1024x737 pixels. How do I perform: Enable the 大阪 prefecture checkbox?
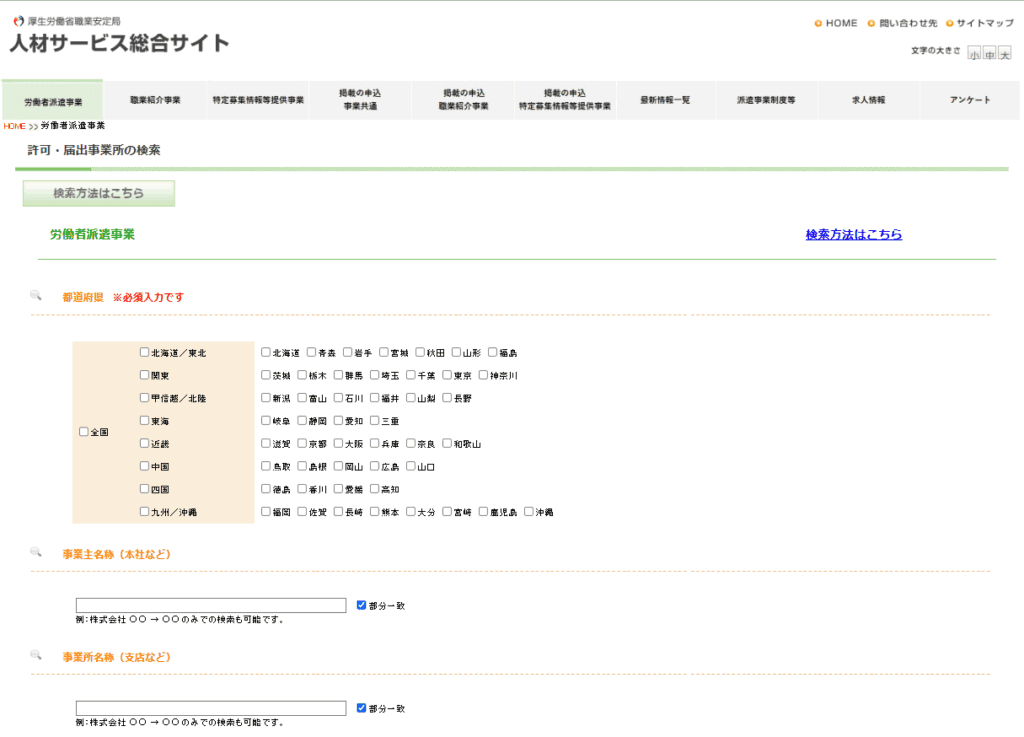pos(339,443)
